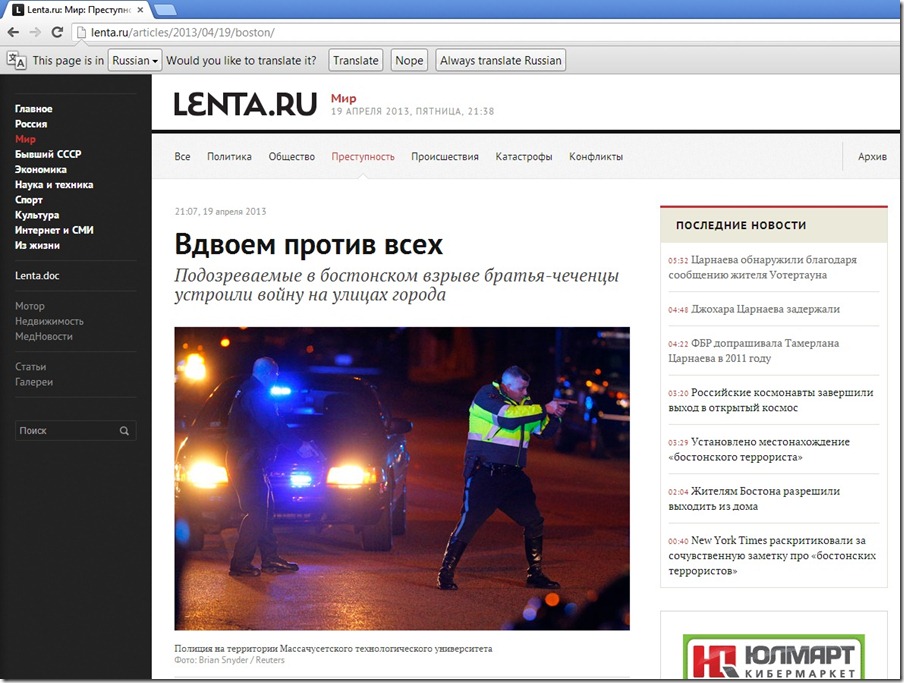
Task: Click the translate icon on the notification bar
Action: coord(16,60)
